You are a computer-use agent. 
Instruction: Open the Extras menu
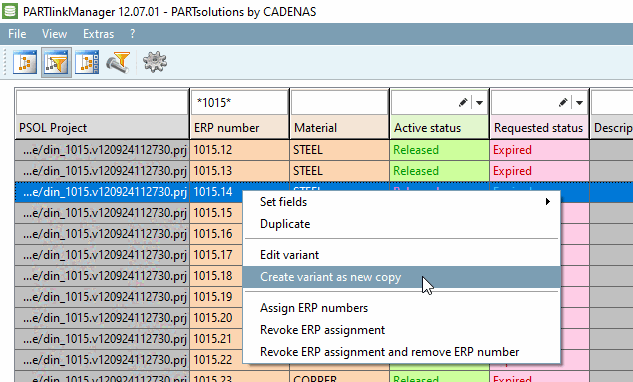tap(99, 34)
